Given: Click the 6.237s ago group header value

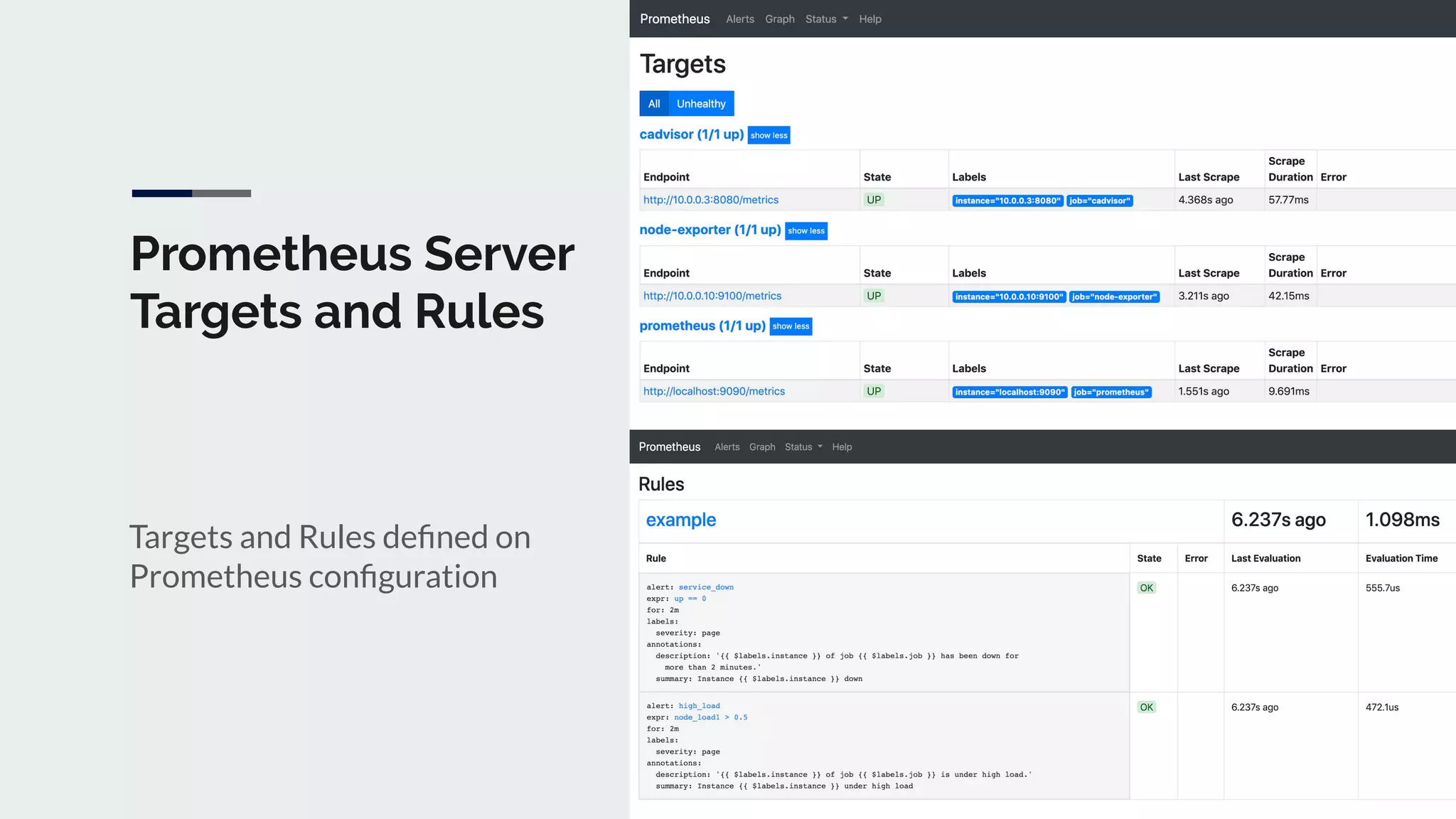Looking at the screenshot, I should (1278, 520).
